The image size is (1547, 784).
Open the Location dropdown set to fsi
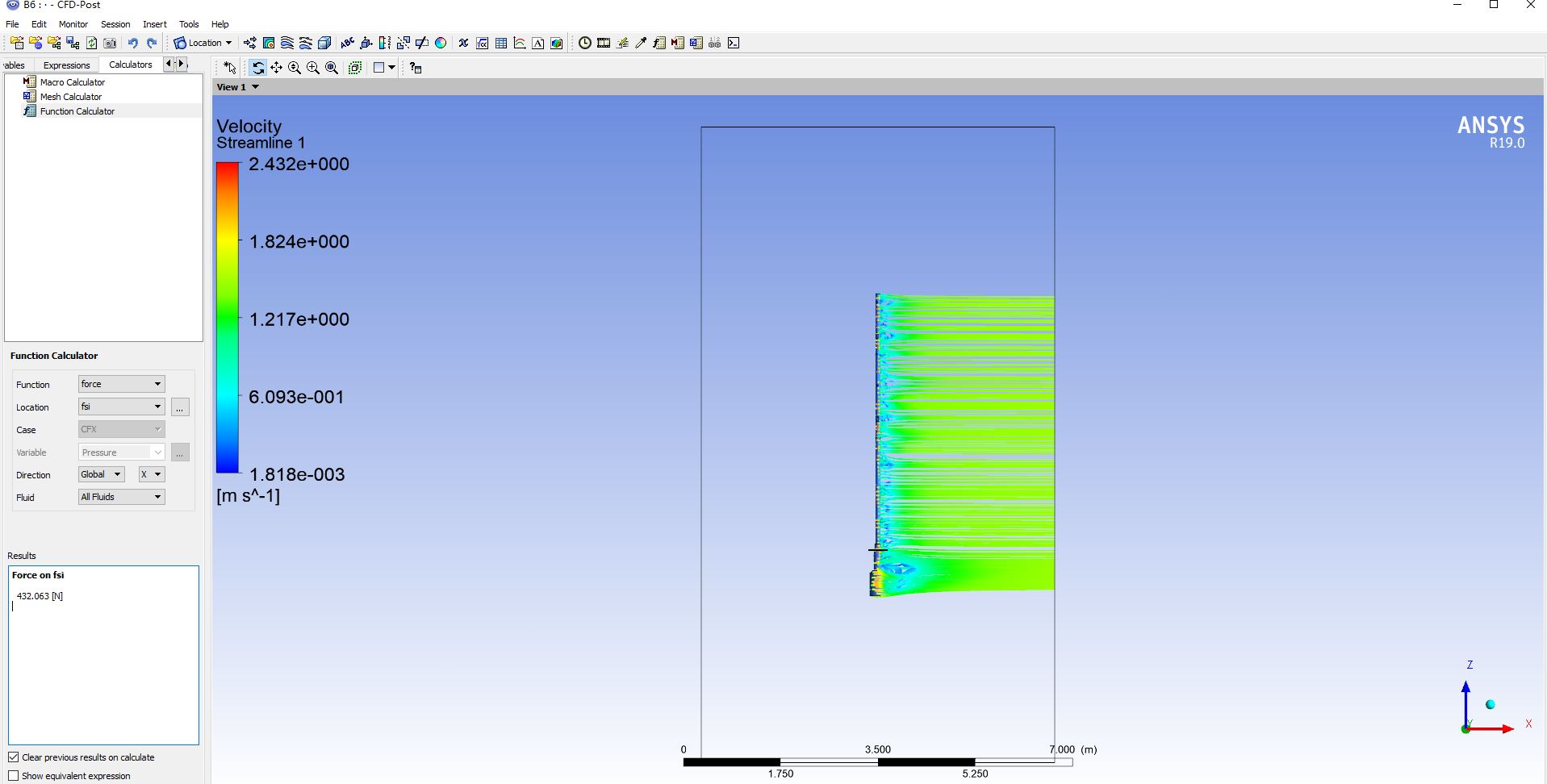tap(122, 407)
